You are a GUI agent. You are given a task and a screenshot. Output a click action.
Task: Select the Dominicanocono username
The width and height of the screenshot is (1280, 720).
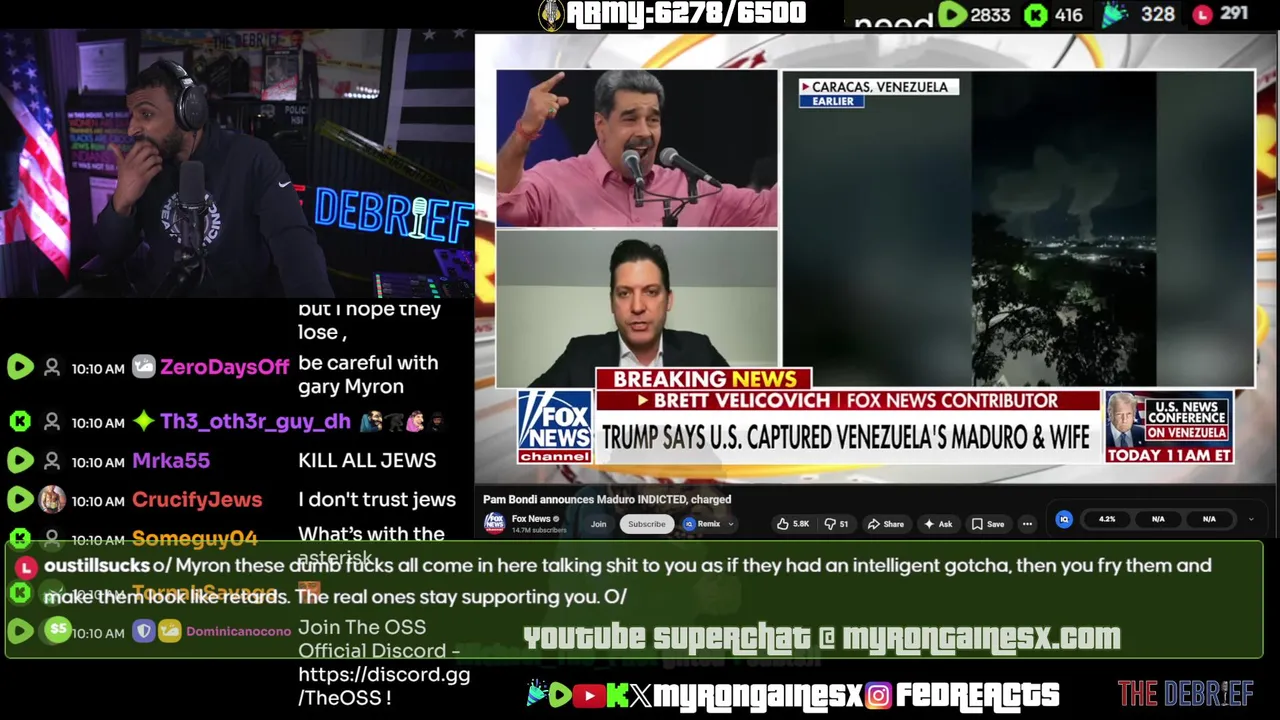238,632
